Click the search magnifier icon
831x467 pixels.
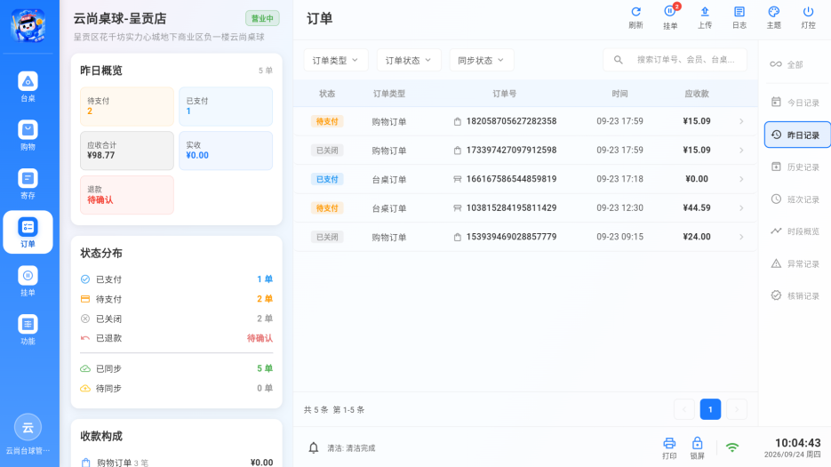[618, 60]
